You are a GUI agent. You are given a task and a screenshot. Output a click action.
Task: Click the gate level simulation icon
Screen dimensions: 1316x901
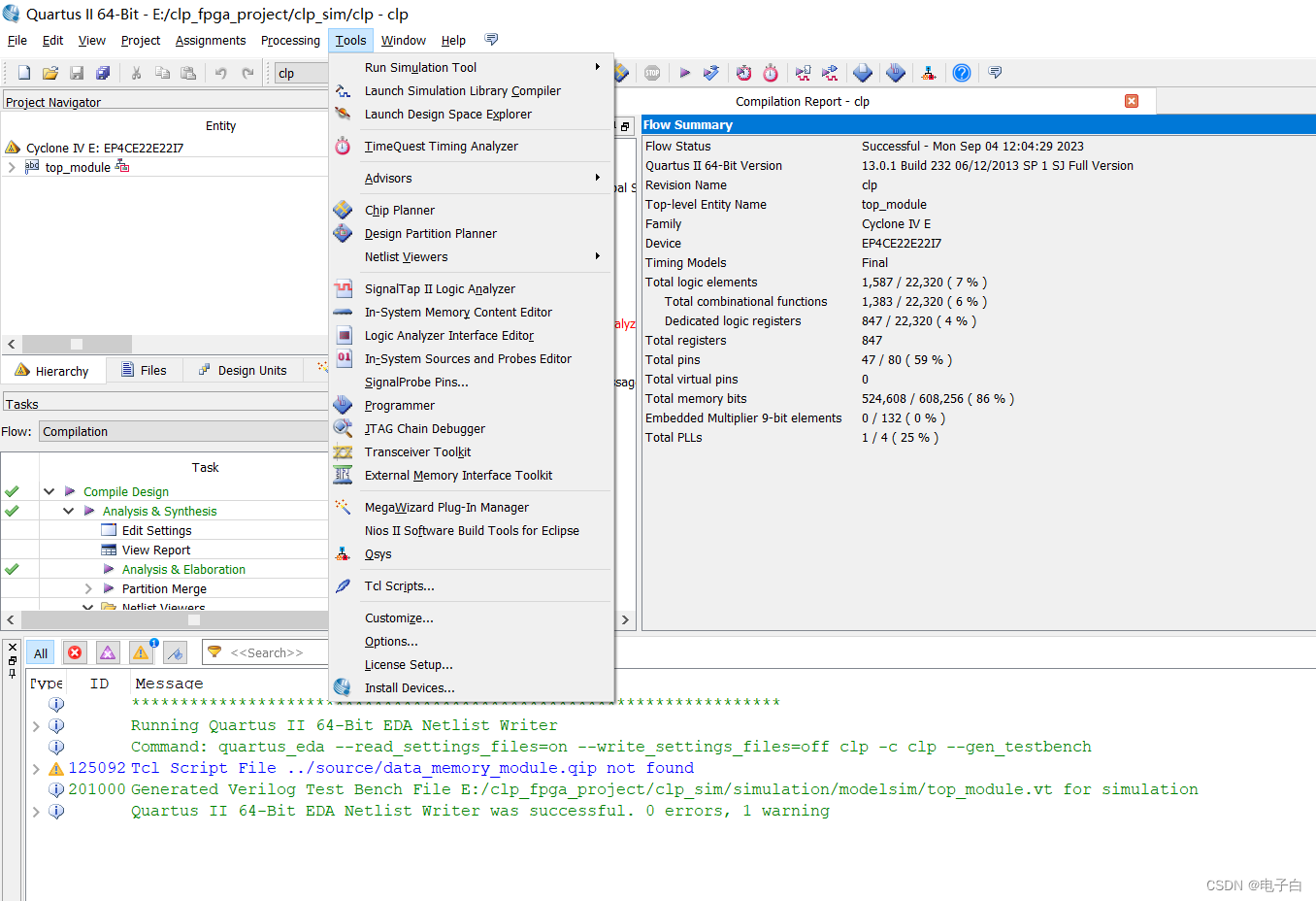coord(830,73)
